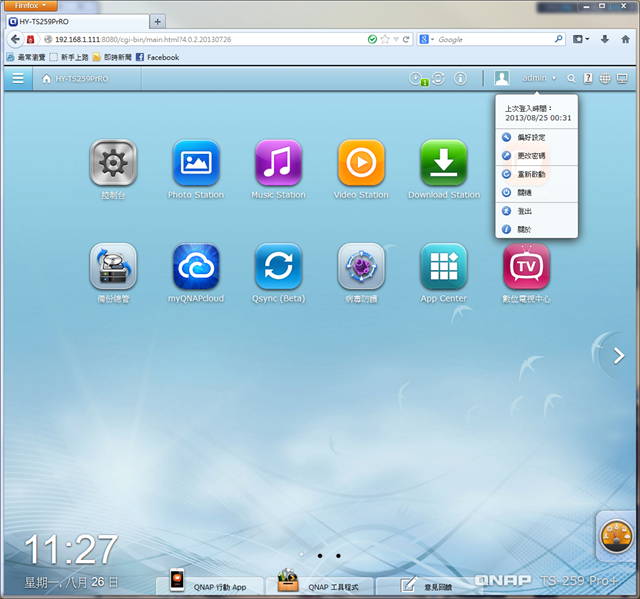The height and width of the screenshot is (599, 640).
Task: Launch myQNAPcloud
Action: click(x=196, y=266)
